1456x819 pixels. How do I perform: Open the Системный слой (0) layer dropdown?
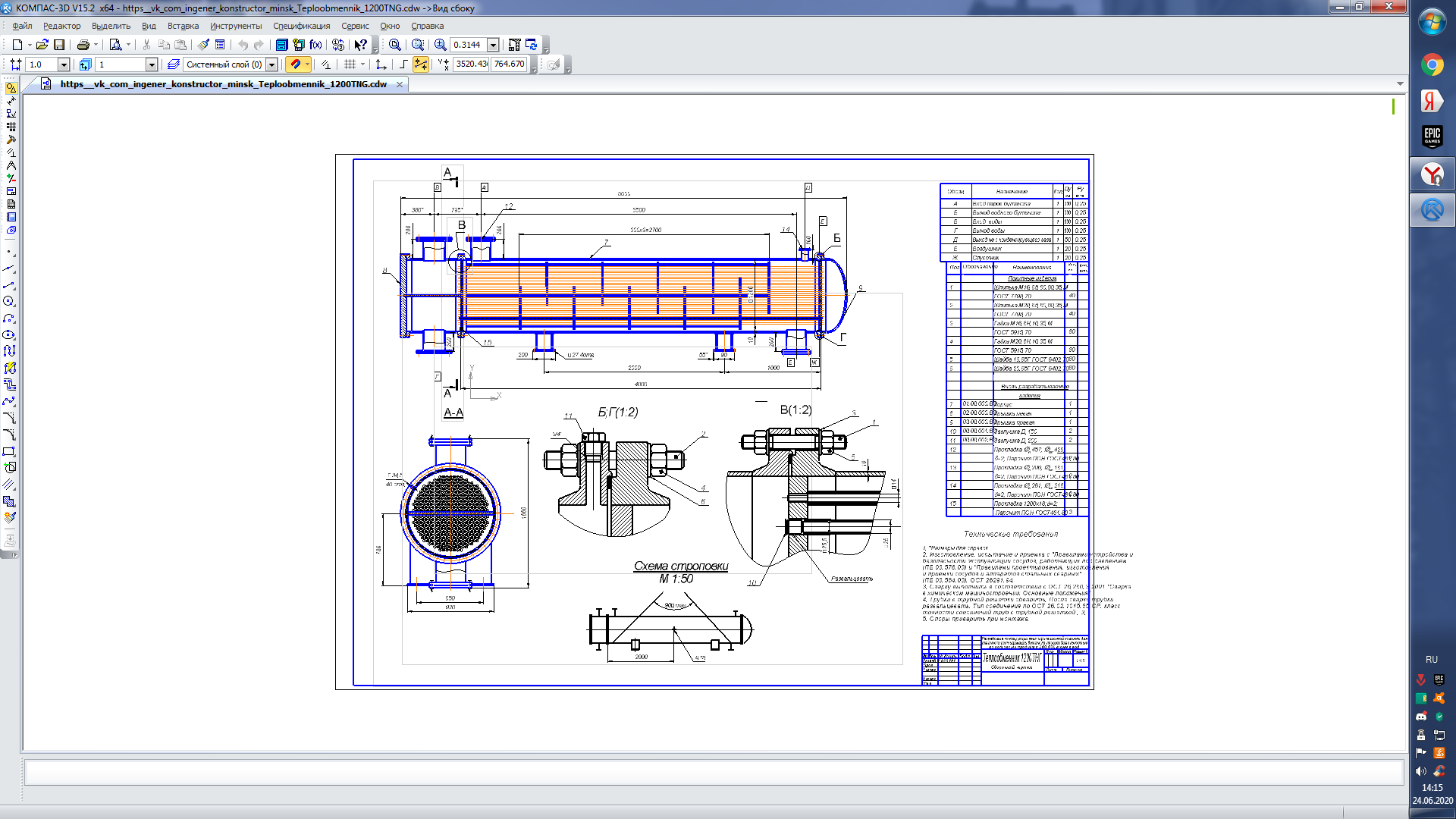[x=271, y=64]
